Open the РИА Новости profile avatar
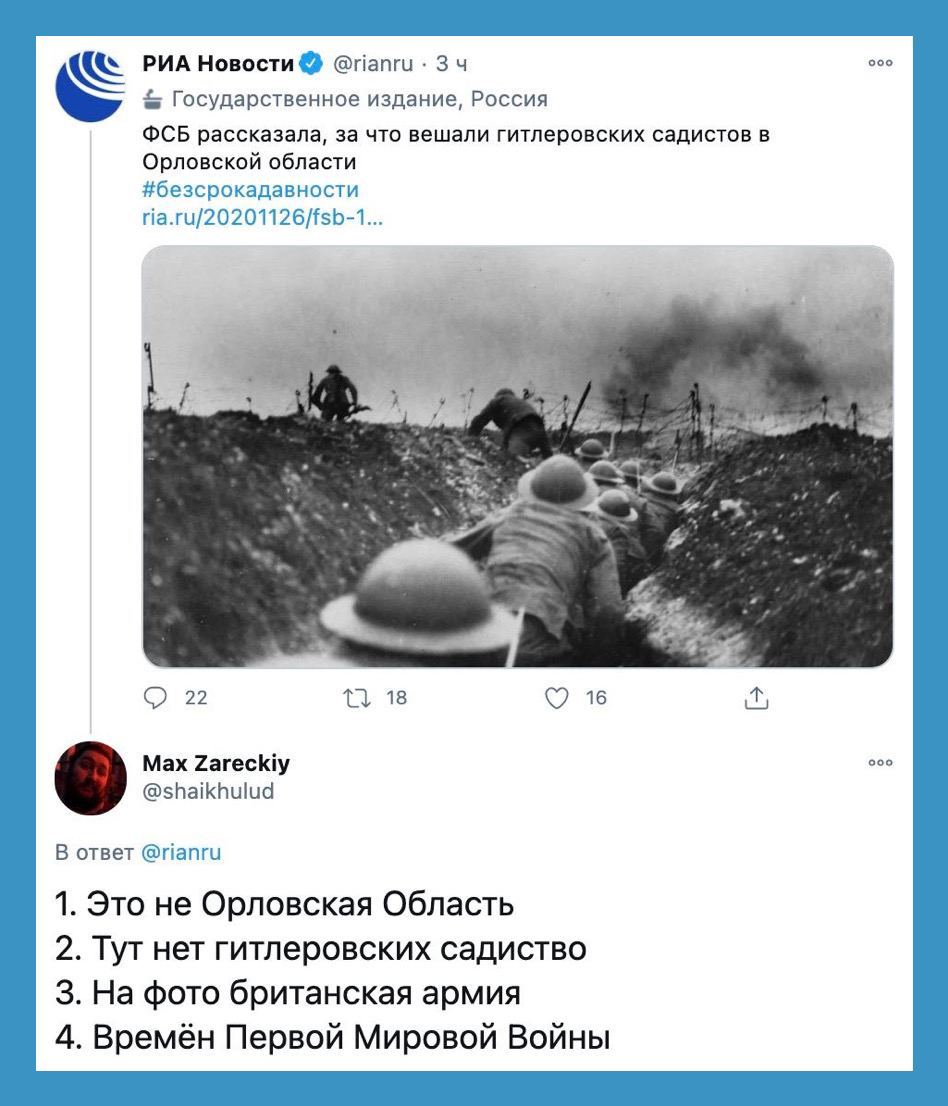 point(90,85)
